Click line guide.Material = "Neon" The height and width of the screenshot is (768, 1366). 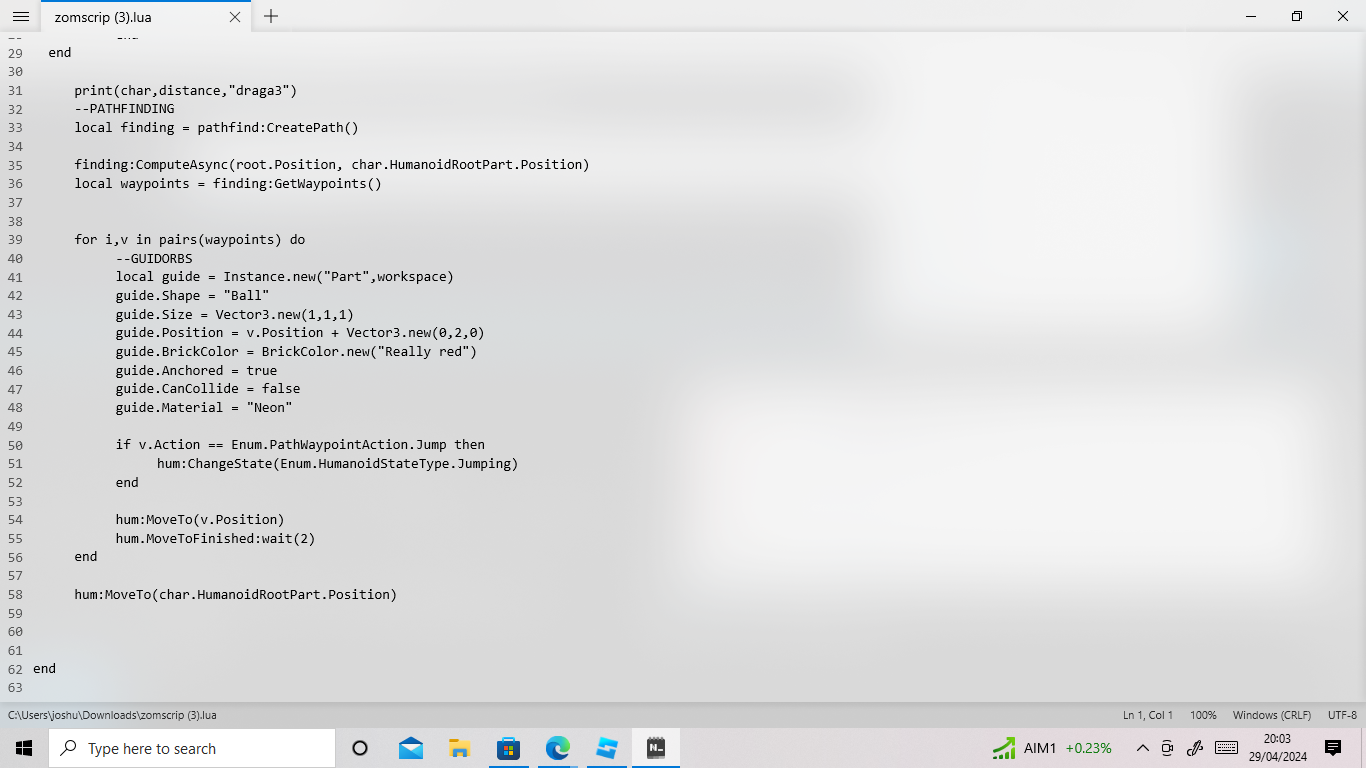click(x=204, y=407)
